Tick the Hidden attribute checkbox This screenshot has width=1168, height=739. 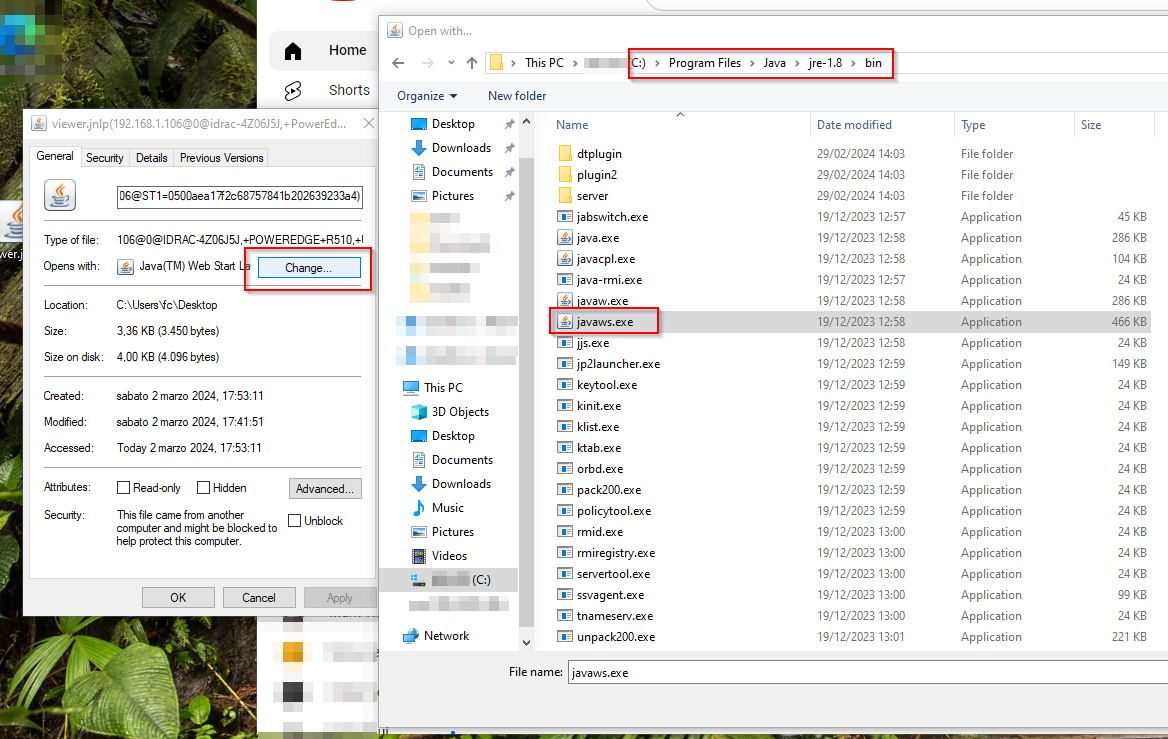(203, 487)
